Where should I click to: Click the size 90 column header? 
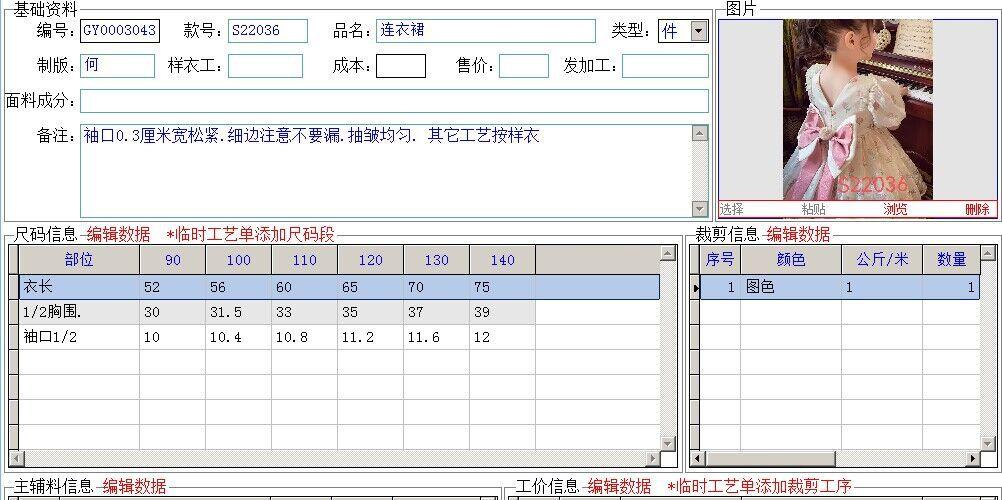coord(173,260)
